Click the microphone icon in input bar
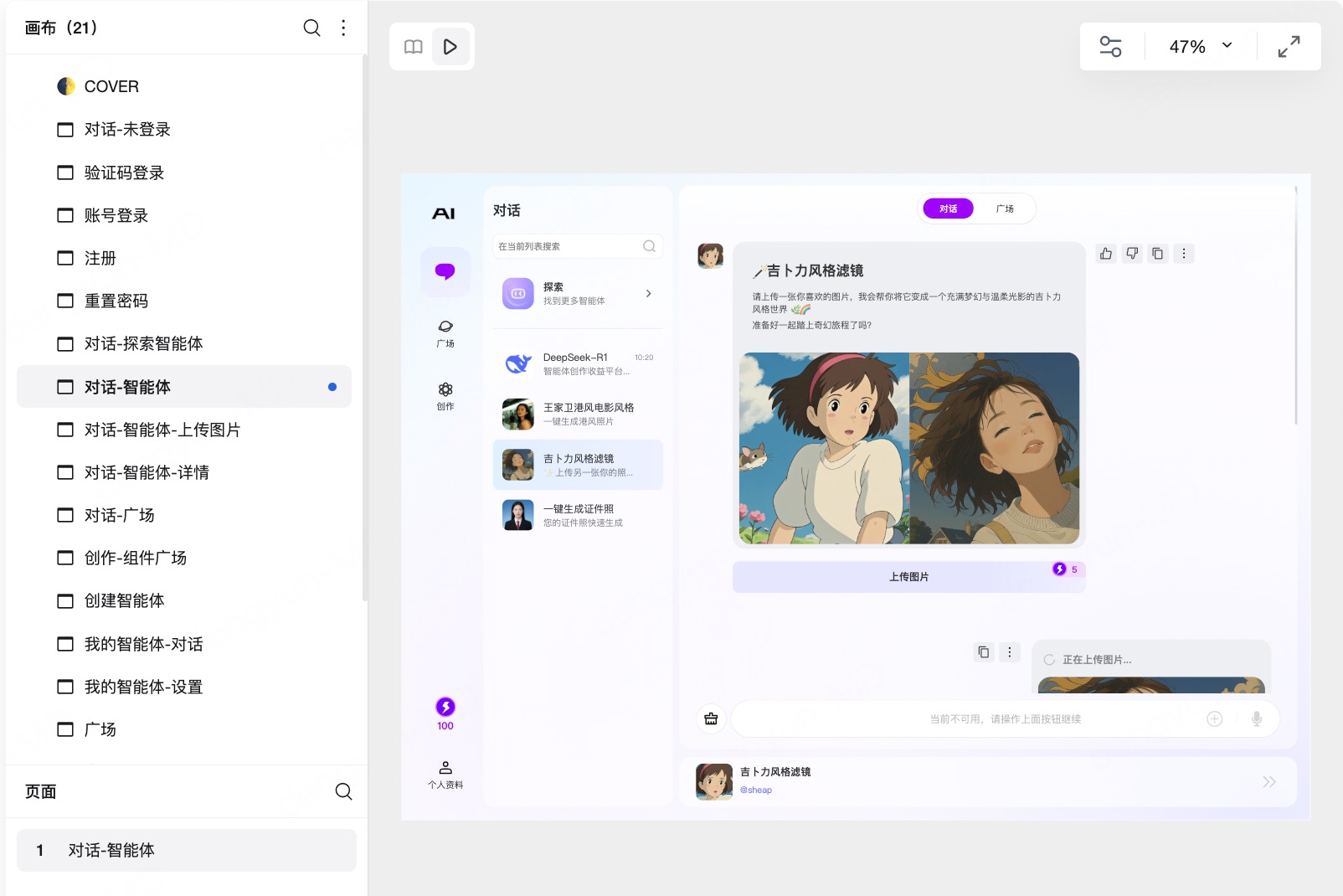 coord(1257,718)
